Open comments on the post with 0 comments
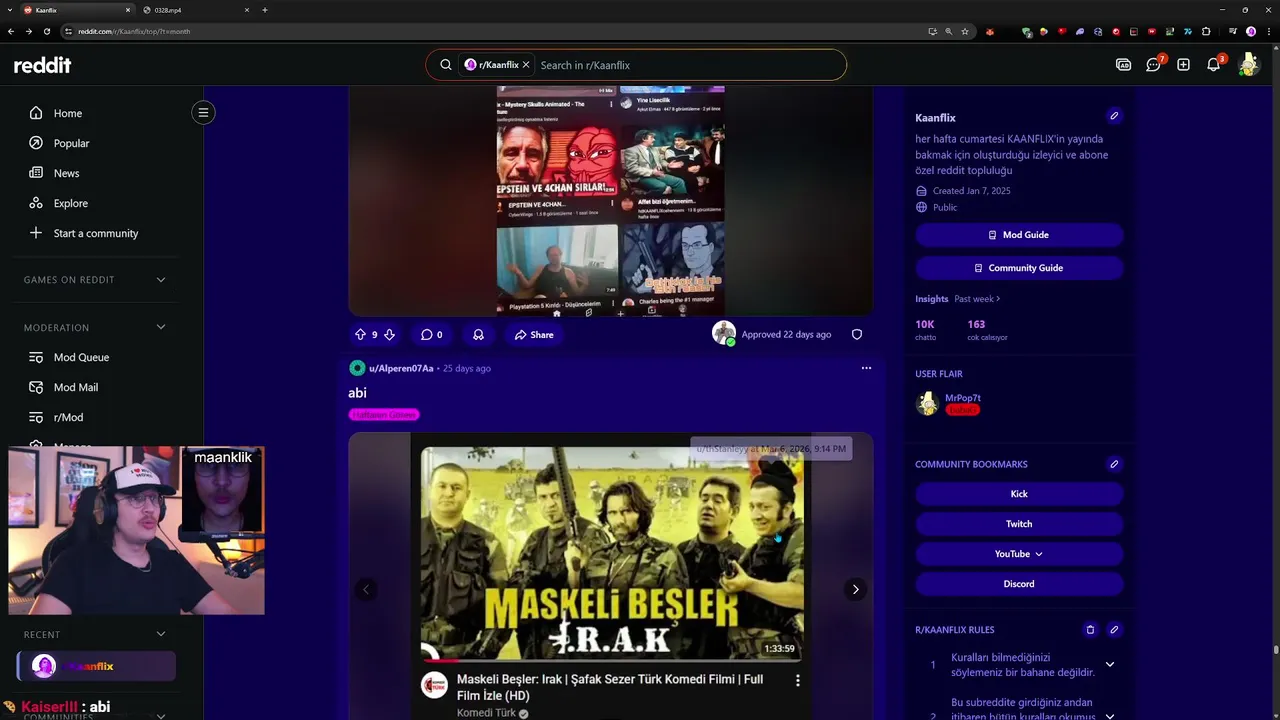This screenshot has width=1280, height=720. [431, 335]
